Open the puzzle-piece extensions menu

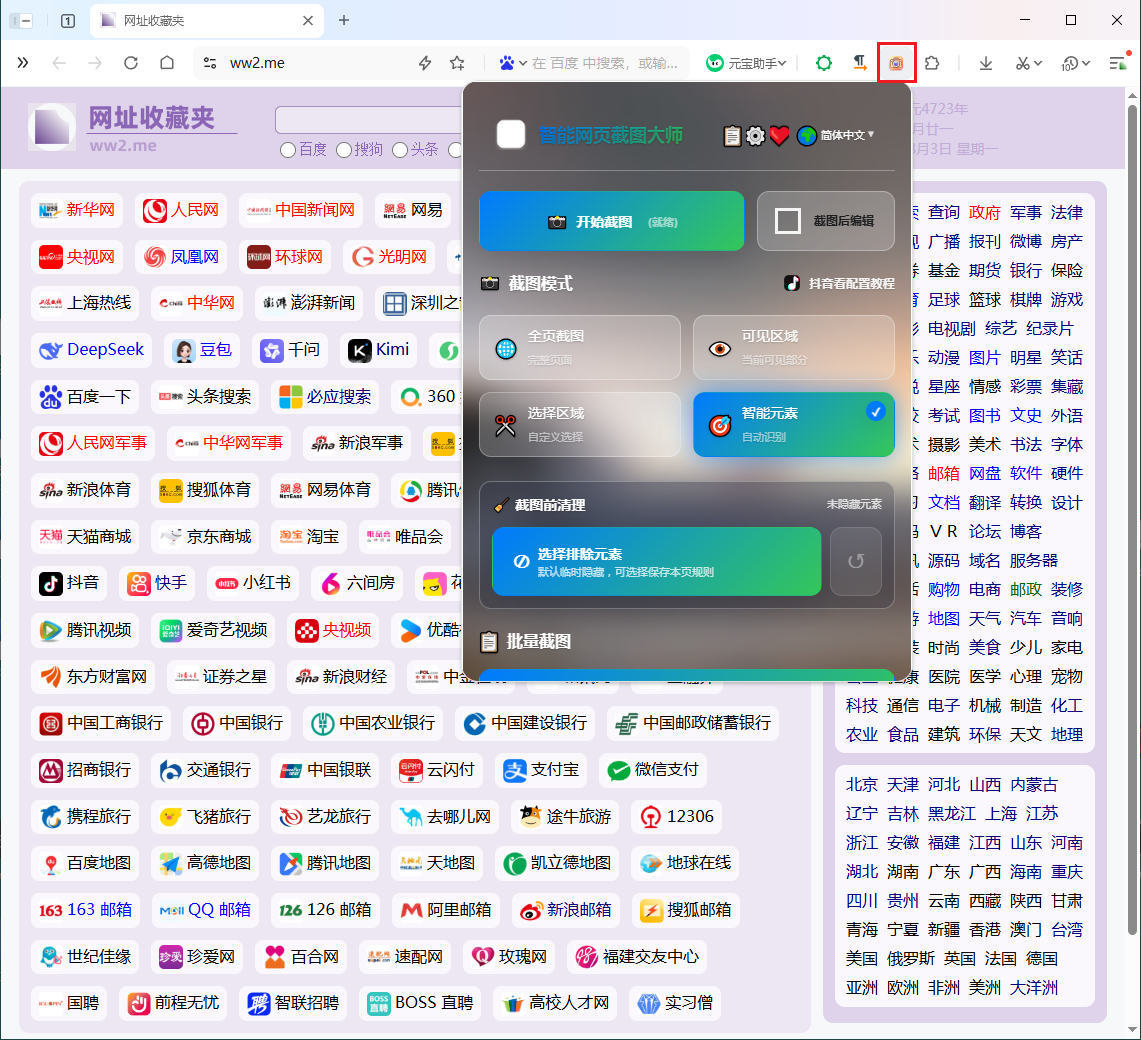tap(932, 63)
